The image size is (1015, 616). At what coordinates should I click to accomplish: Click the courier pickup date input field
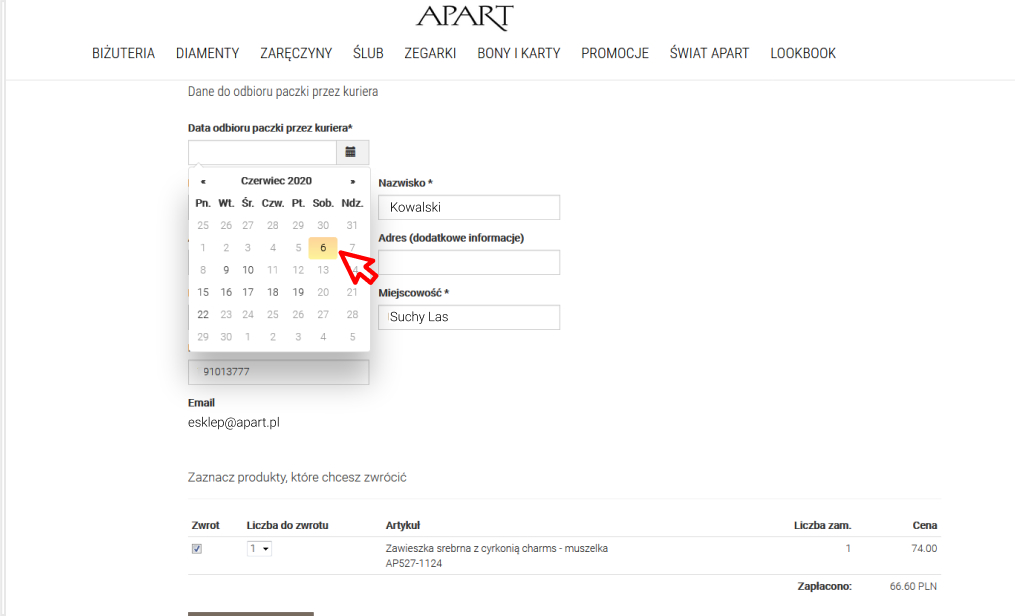262,152
